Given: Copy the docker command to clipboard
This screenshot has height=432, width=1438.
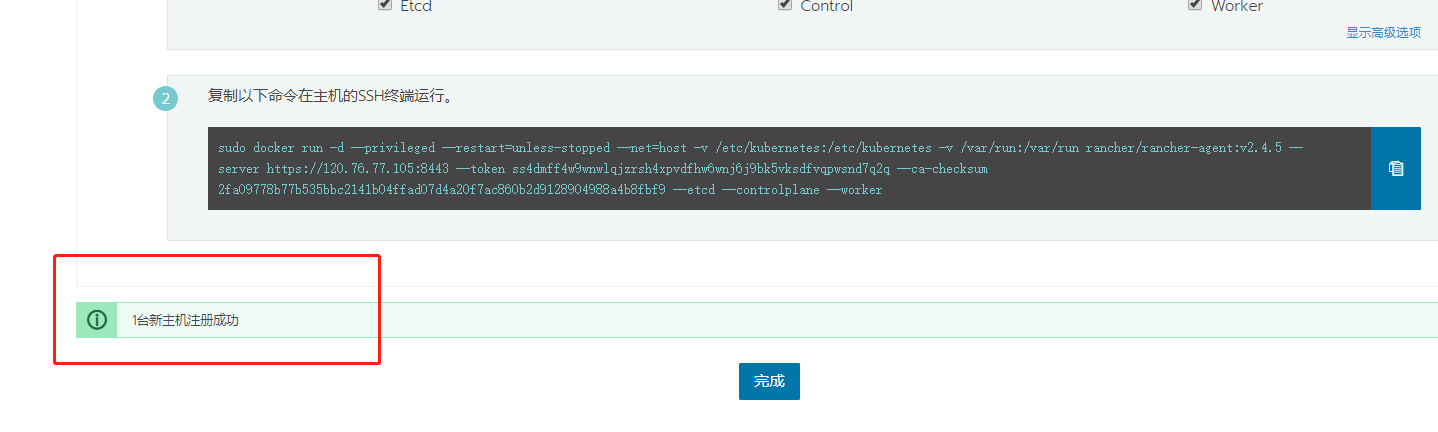Looking at the screenshot, I should (1396, 168).
